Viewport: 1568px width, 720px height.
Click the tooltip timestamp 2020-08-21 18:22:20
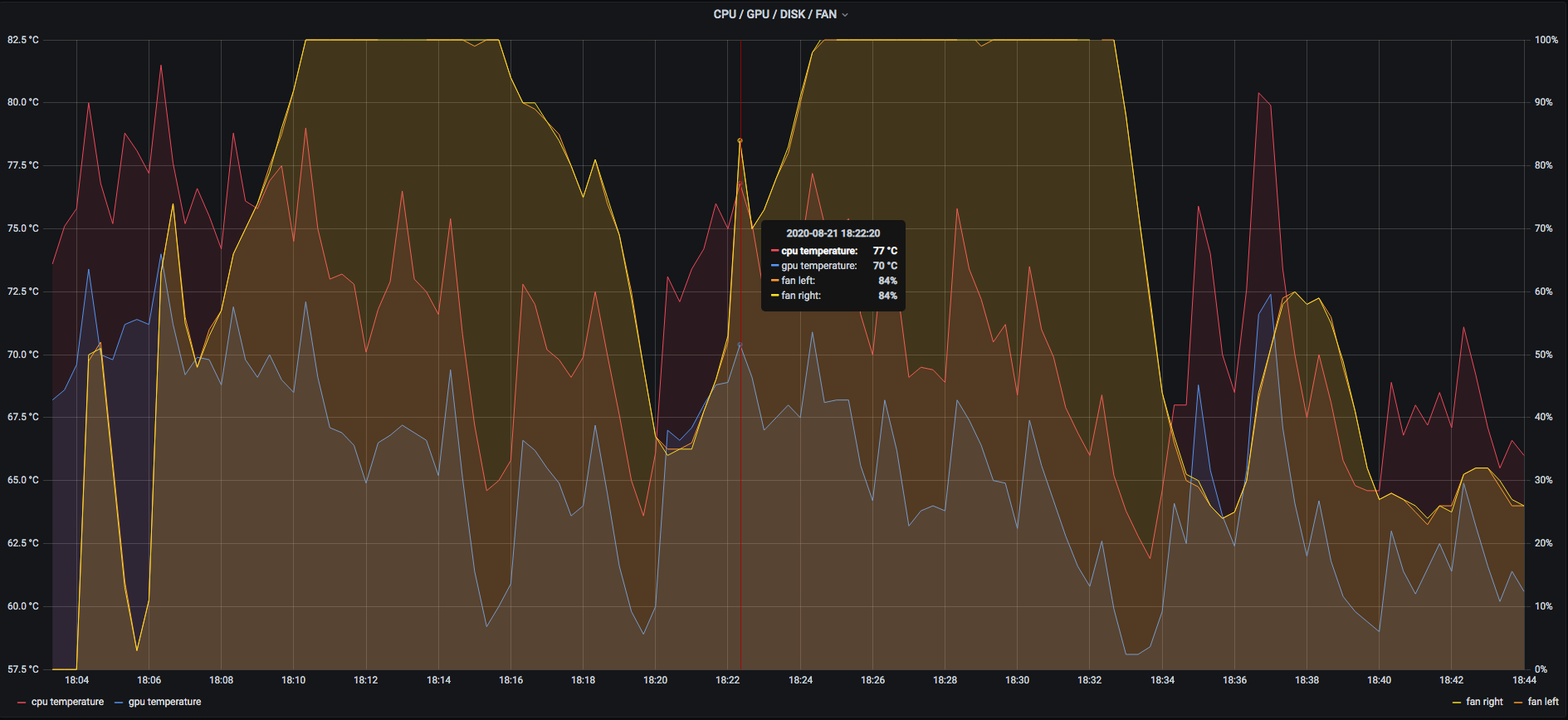[x=833, y=233]
